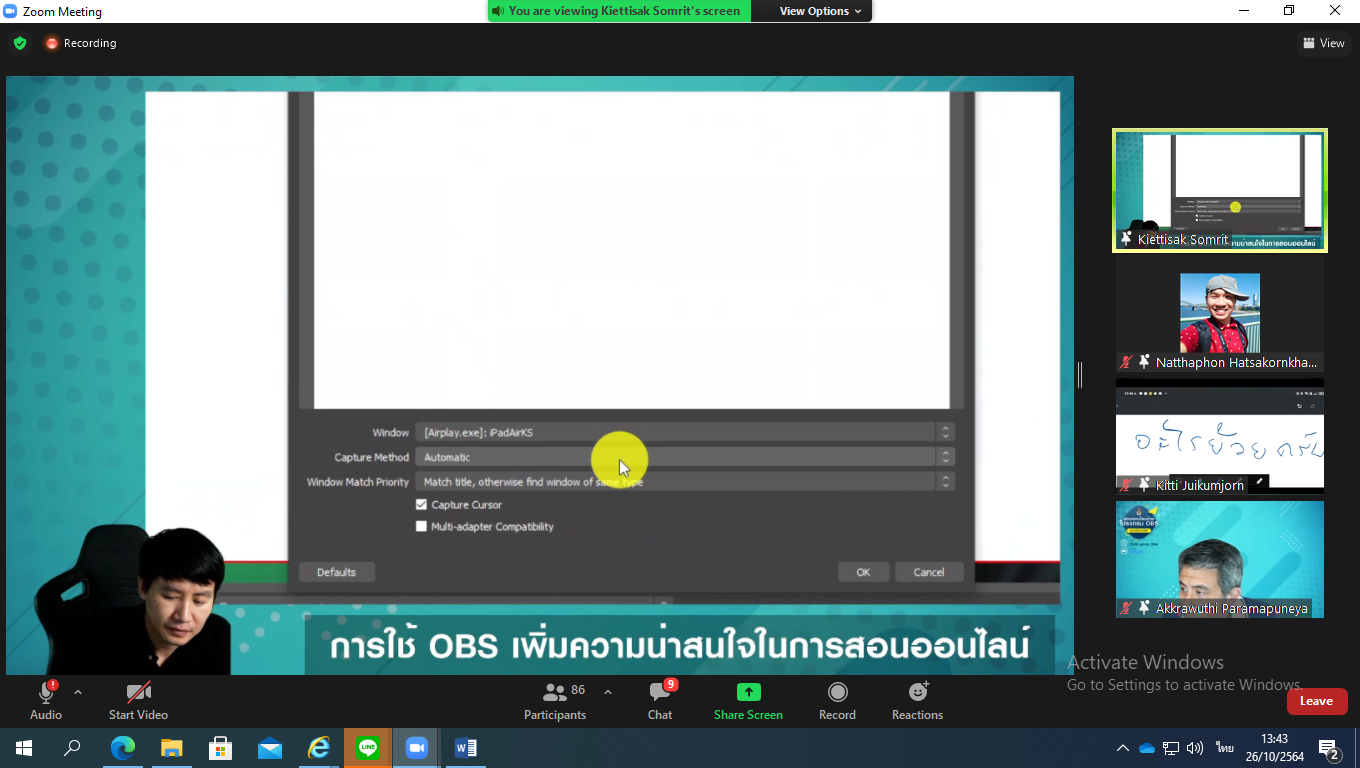
Task: Enable Multi-adapter Compatibility checkbox
Action: click(x=422, y=526)
